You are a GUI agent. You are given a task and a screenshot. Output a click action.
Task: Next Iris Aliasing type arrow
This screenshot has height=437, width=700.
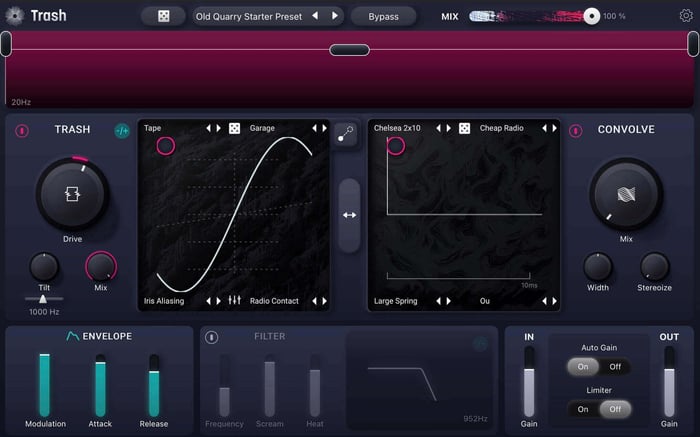coord(219,301)
